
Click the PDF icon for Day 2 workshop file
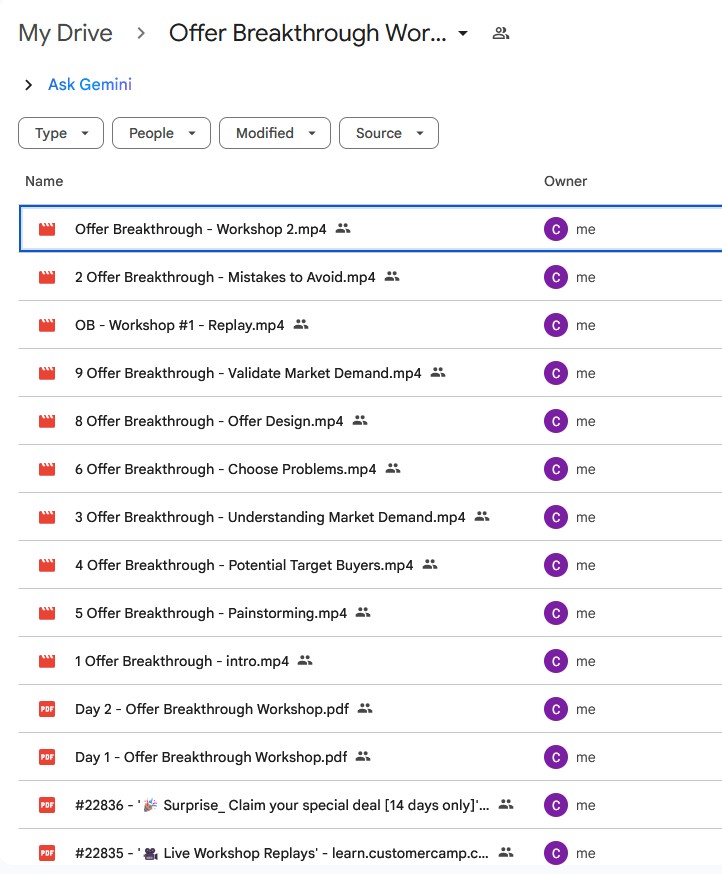click(46, 709)
